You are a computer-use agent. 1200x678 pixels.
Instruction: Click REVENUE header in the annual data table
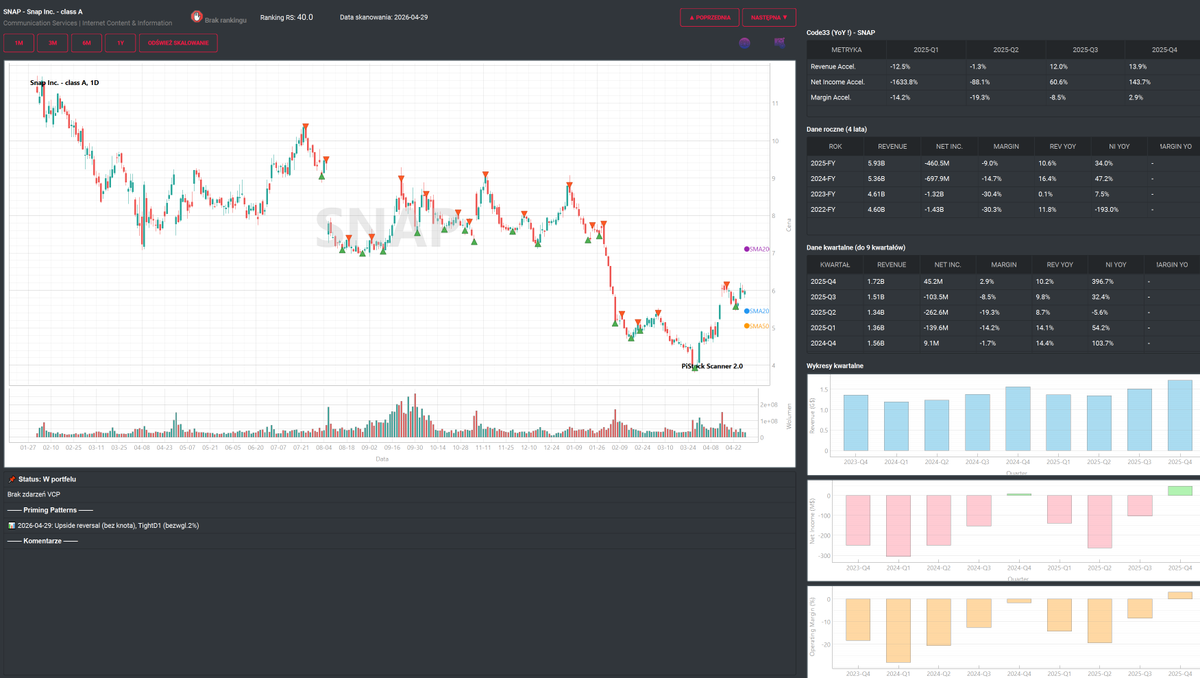coord(892,146)
